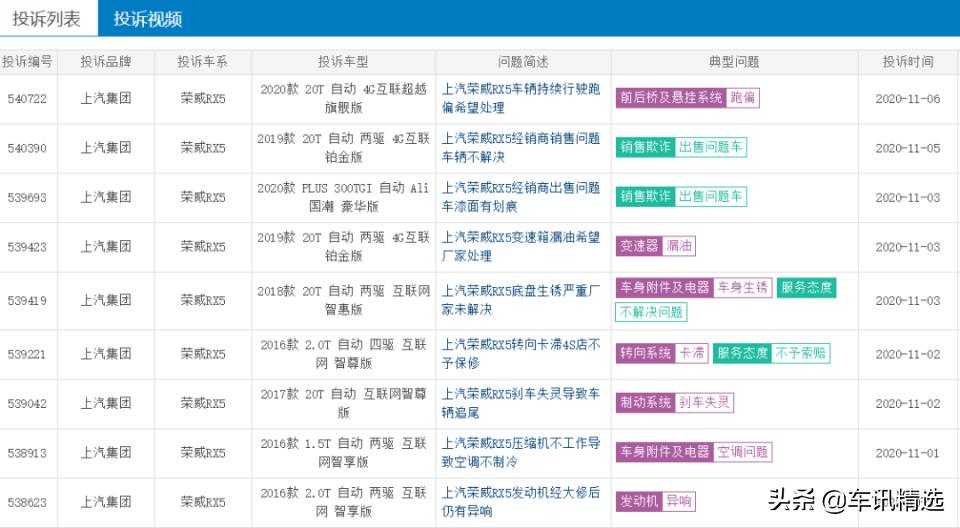Screen dimensions: 960x528
Task: Open complaint link 上汽荣威RX5刹车失灵导致车辆追尾
Action: tap(521, 403)
